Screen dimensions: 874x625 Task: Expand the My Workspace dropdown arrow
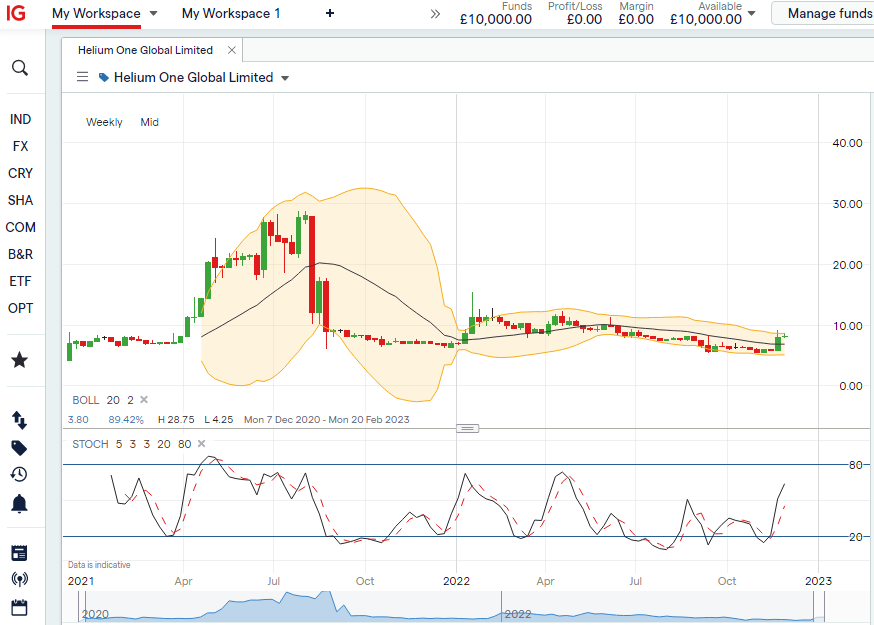pyautogui.click(x=153, y=14)
